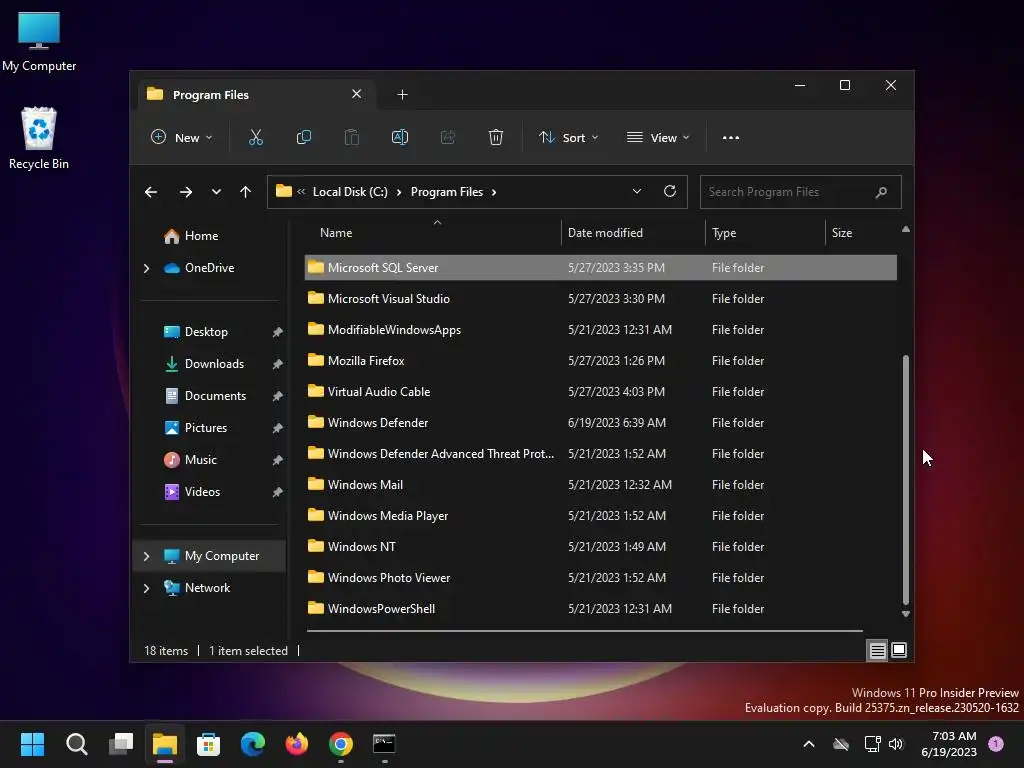Click Local Disk (C:) breadcrumb
This screenshot has height=768, width=1024.
[350, 192]
